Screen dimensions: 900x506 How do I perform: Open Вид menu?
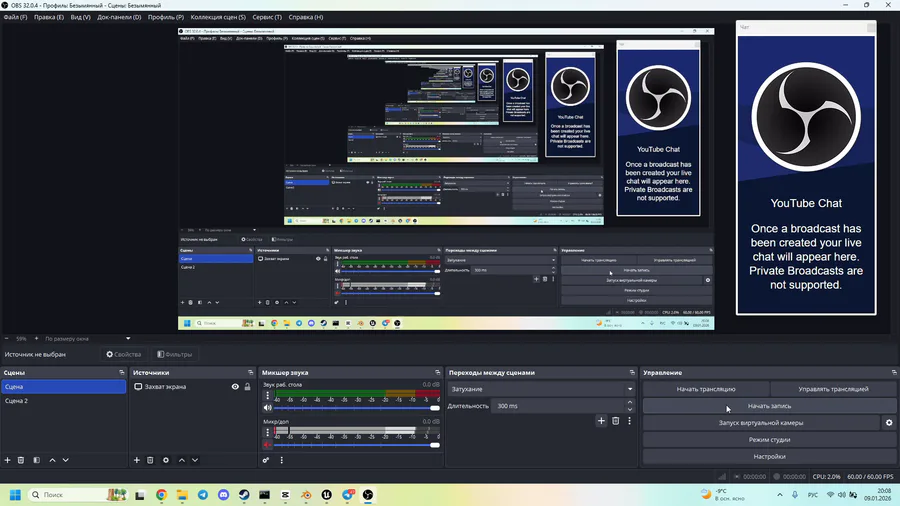80,17
